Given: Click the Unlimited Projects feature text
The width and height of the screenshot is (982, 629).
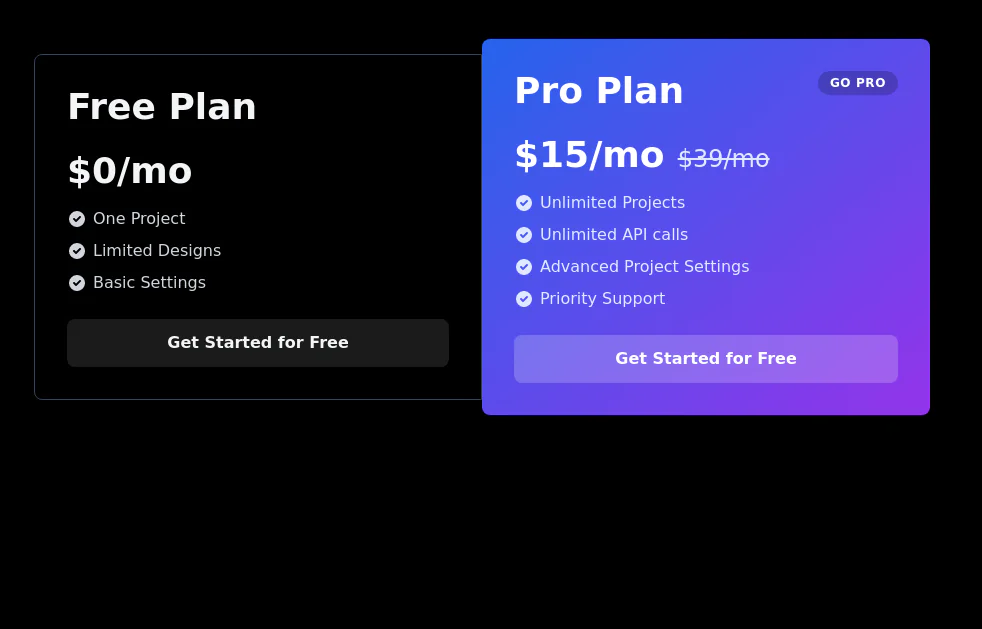Looking at the screenshot, I should [612, 203].
